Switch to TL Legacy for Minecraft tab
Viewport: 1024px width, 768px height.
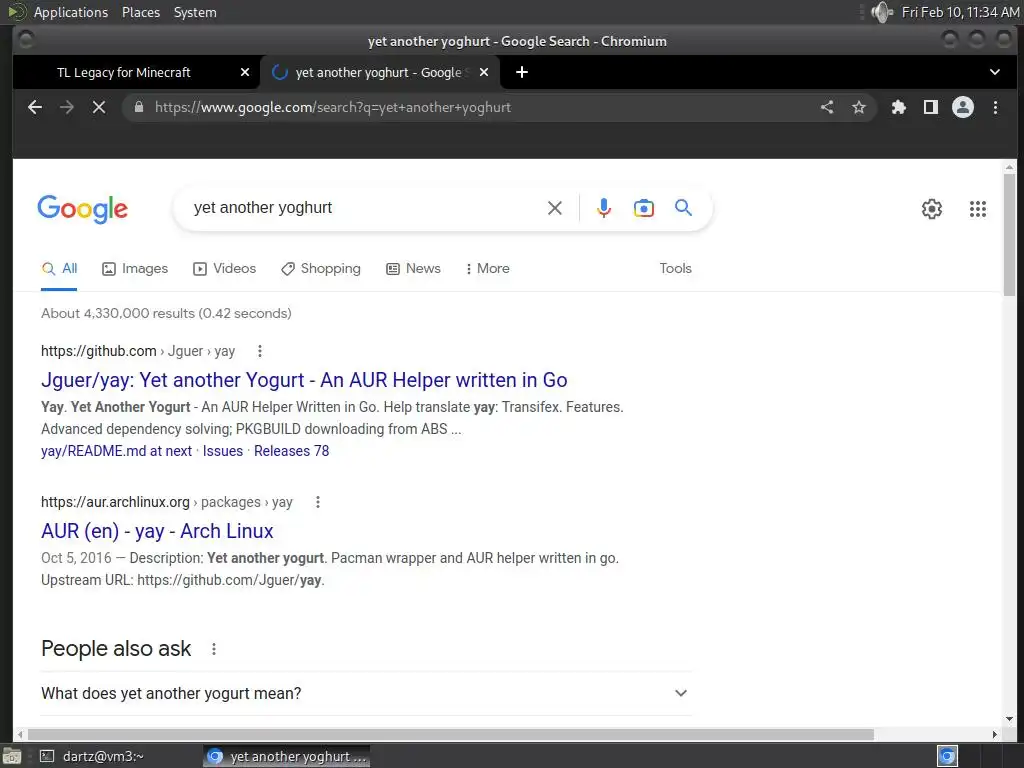136,72
